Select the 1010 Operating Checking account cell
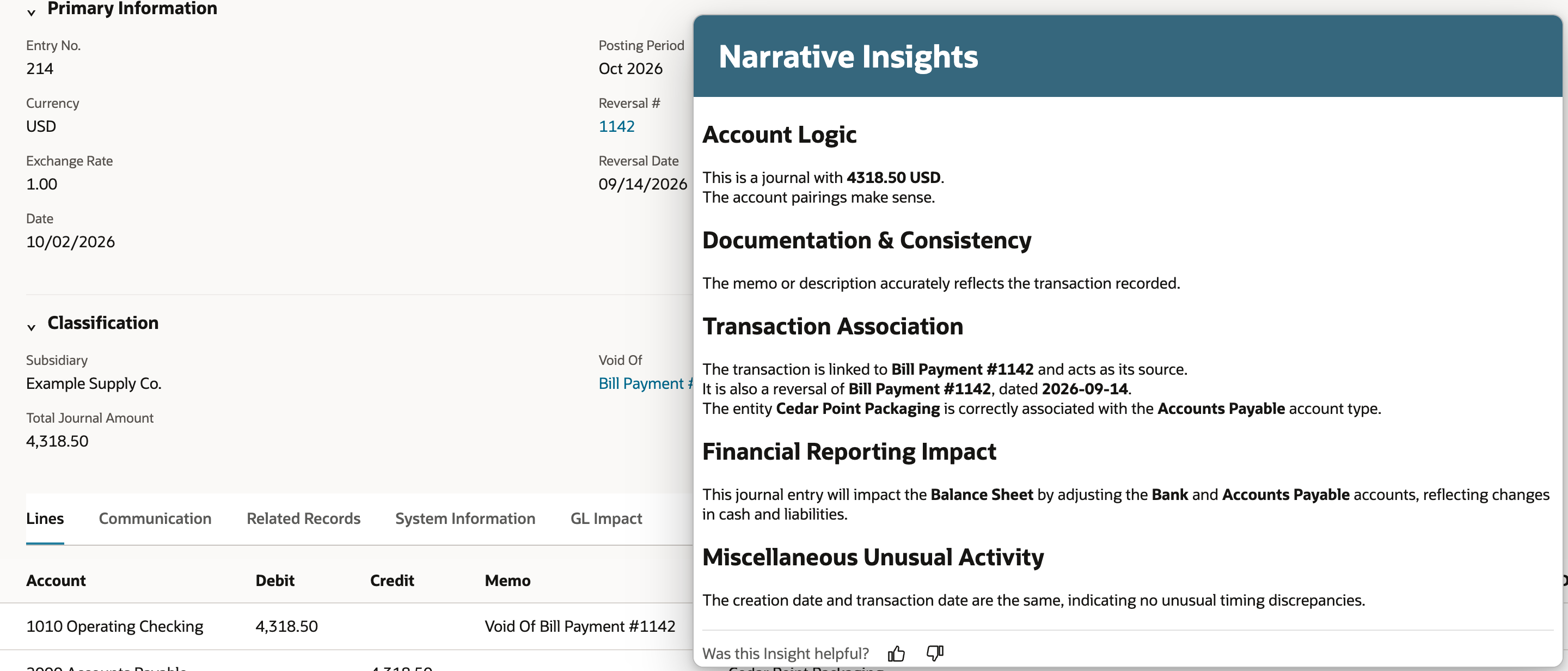The height and width of the screenshot is (671, 1568). click(x=114, y=626)
